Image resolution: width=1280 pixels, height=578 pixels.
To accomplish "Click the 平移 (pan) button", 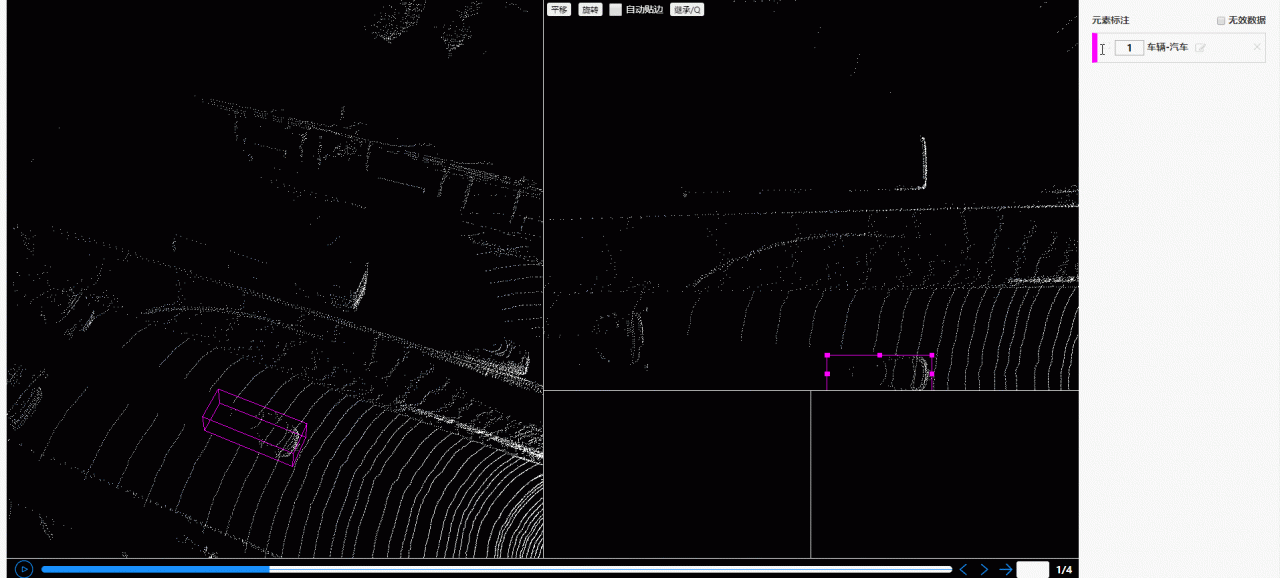I will [559, 10].
